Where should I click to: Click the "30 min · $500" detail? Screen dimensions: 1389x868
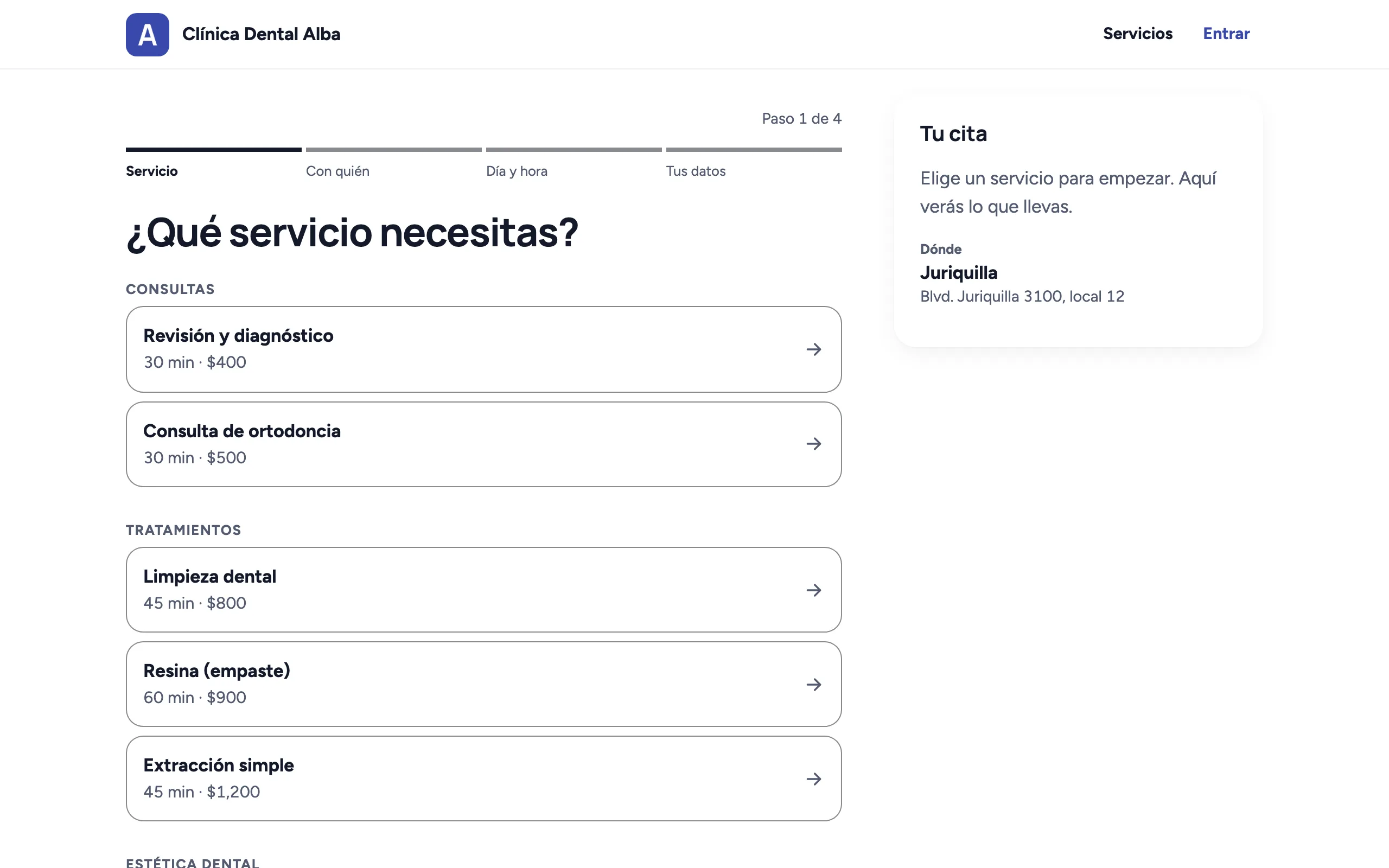[x=195, y=457]
